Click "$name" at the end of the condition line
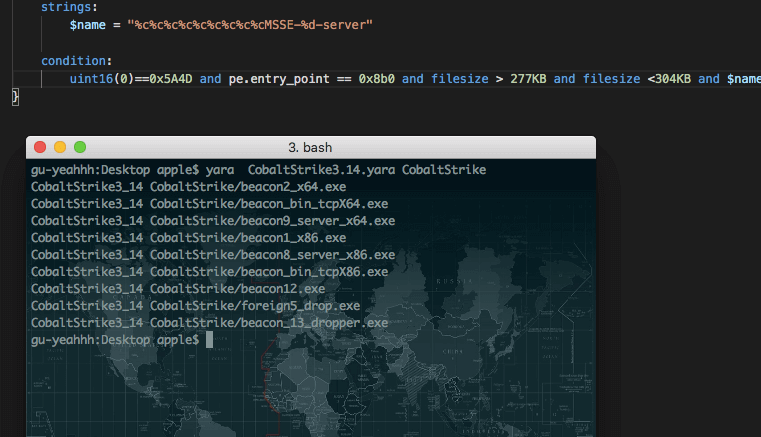The image size is (761, 437). point(744,79)
